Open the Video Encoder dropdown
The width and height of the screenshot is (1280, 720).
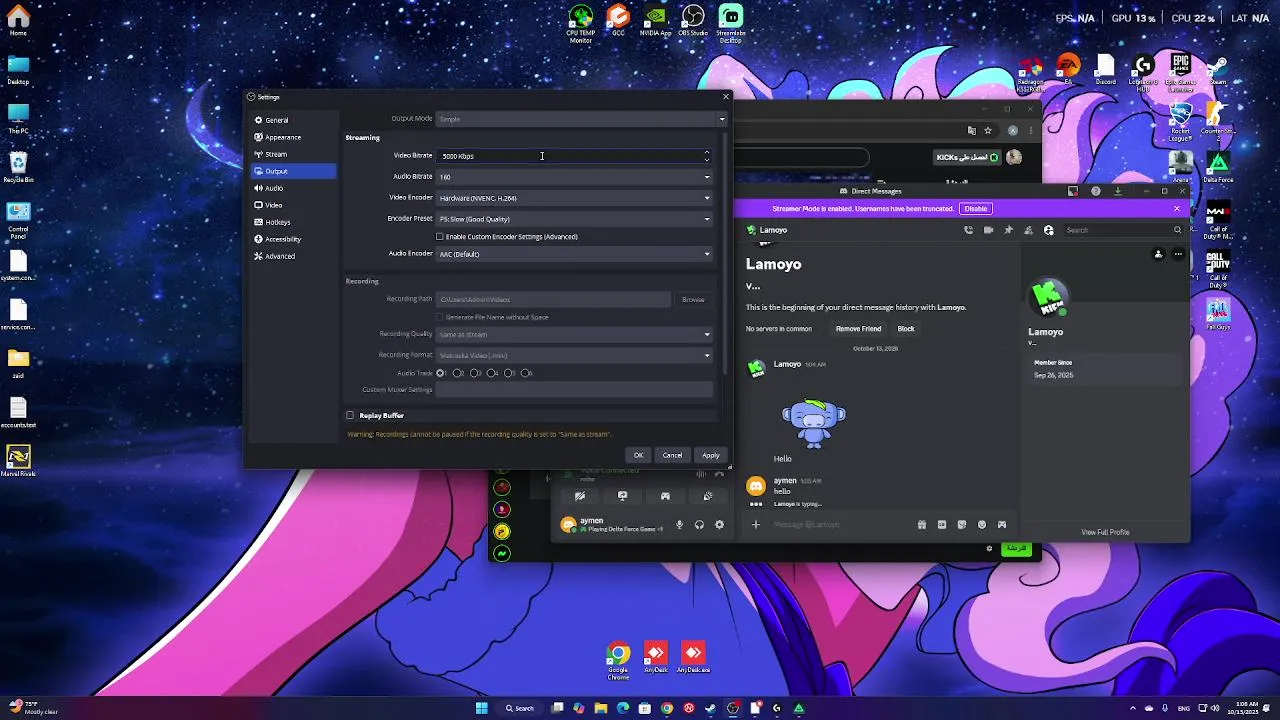click(x=574, y=198)
